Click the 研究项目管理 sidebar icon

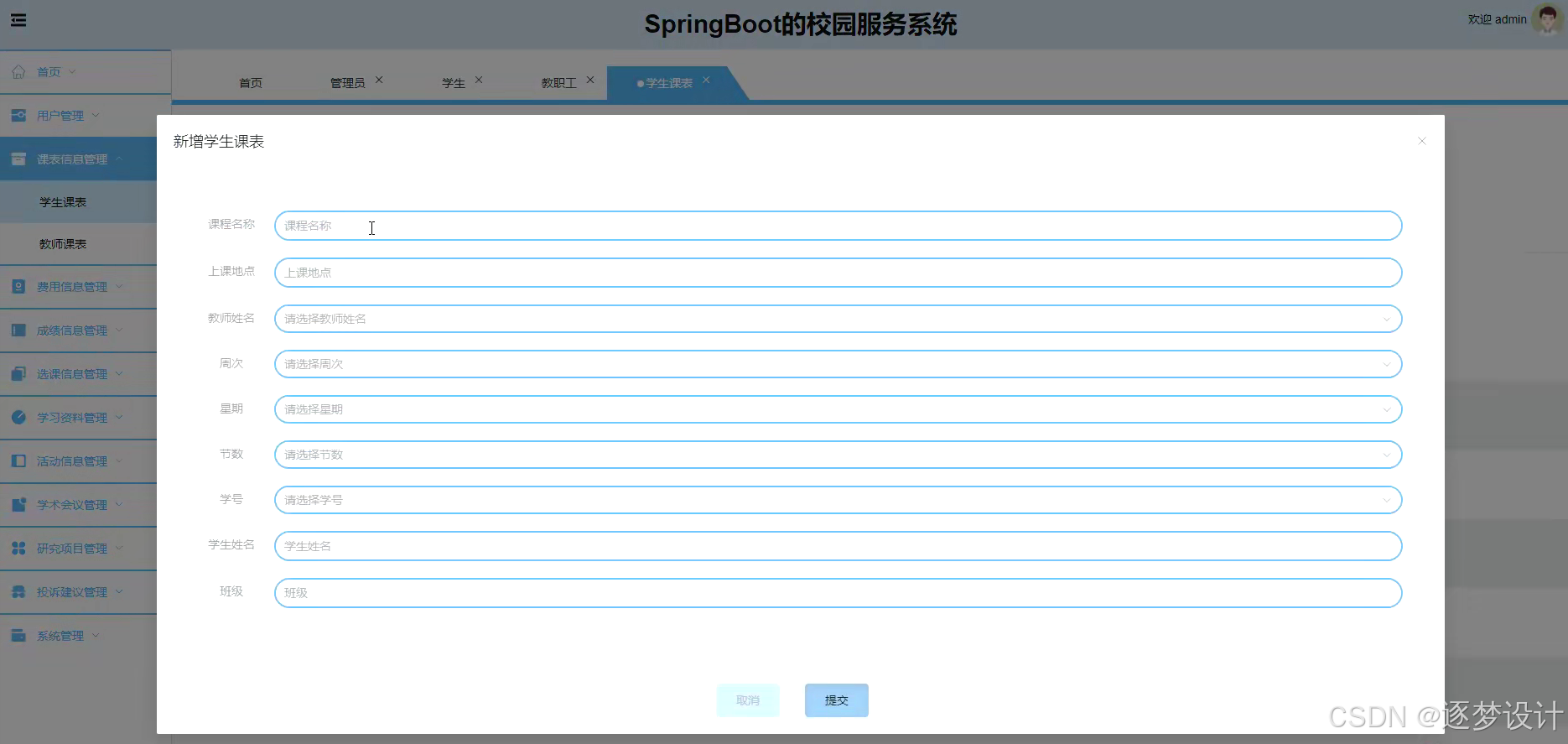pyautogui.click(x=18, y=549)
